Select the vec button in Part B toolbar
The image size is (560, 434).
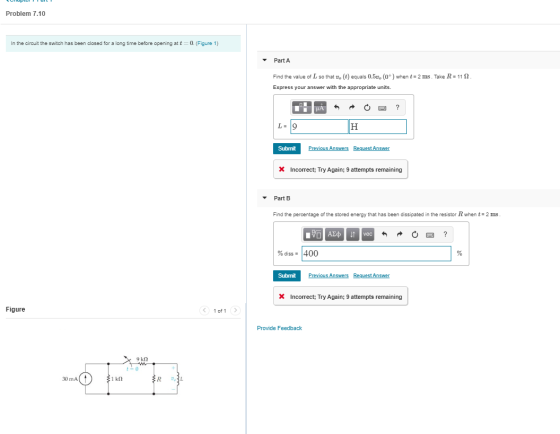pyautogui.click(x=368, y=234)
